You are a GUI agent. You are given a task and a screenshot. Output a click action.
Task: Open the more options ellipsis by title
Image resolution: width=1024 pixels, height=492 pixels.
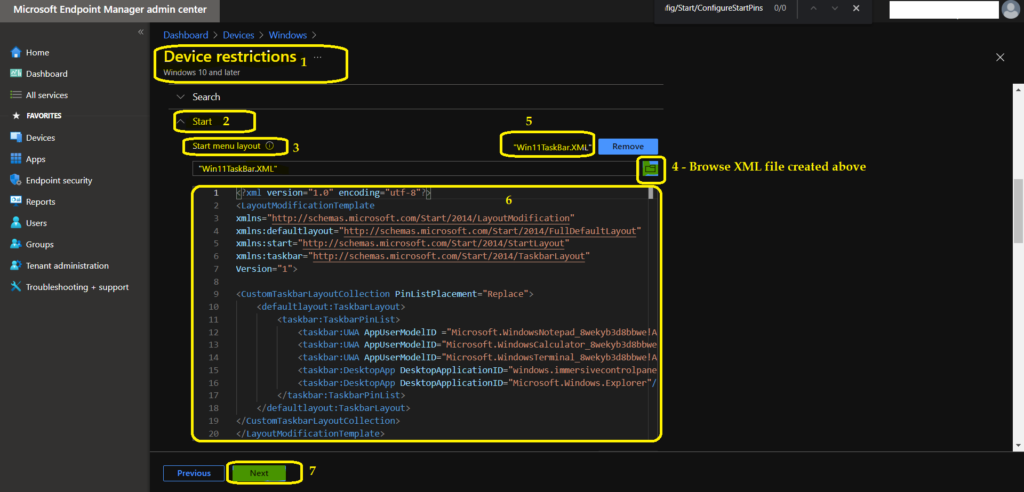coord(317,57)
